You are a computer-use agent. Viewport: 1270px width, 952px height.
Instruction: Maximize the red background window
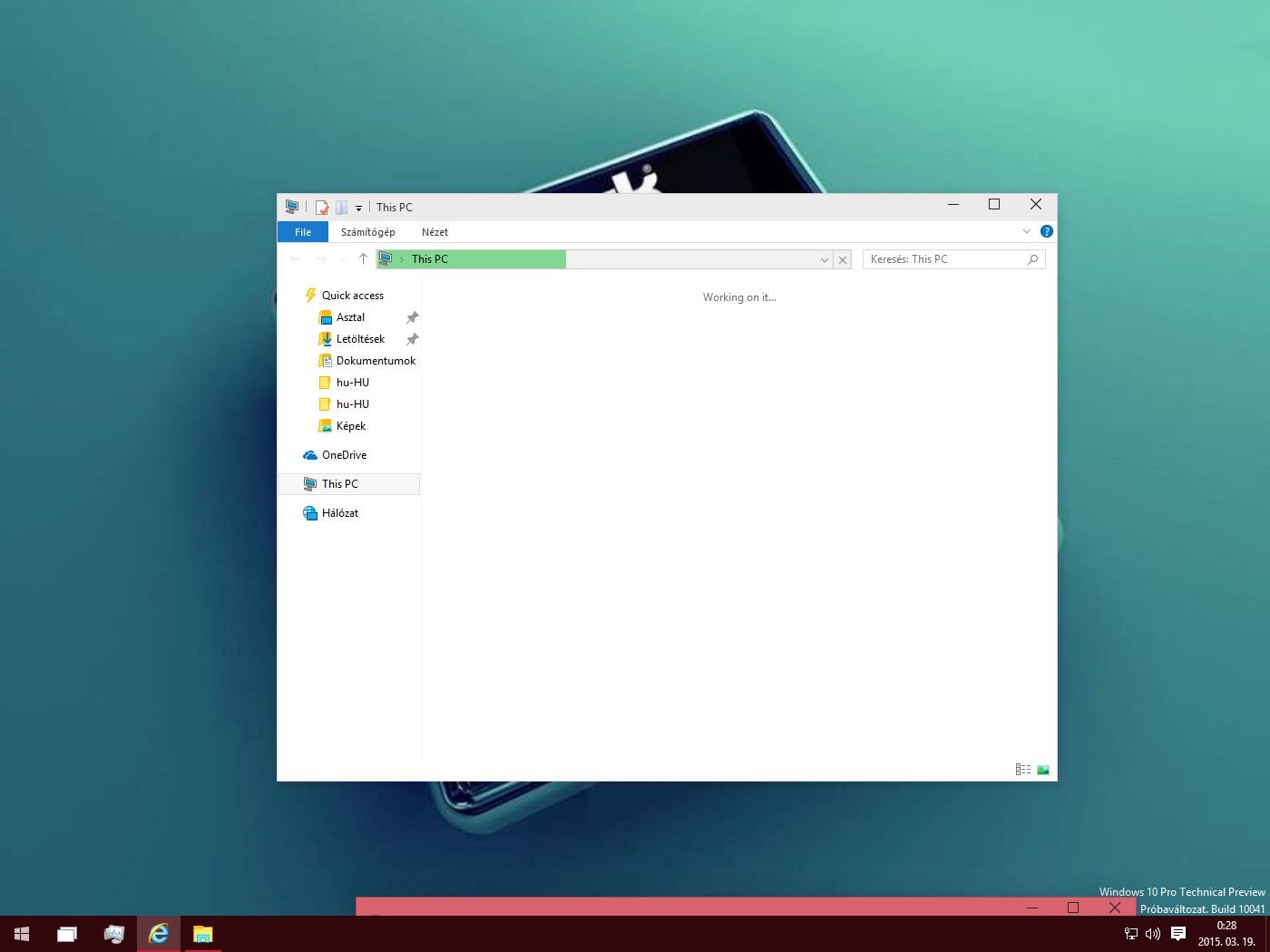click(1073, 908)
